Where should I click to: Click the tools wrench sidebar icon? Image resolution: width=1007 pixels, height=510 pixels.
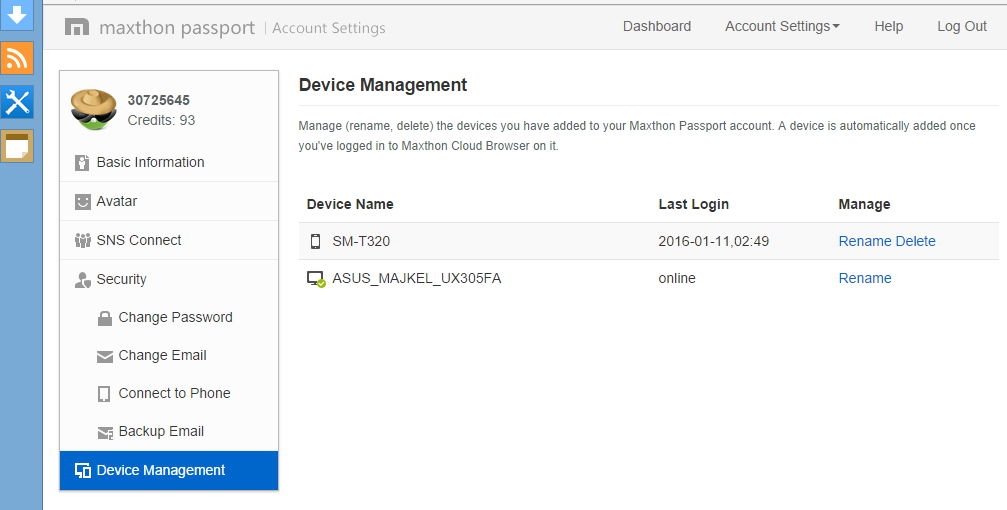(x=18, y=101)
